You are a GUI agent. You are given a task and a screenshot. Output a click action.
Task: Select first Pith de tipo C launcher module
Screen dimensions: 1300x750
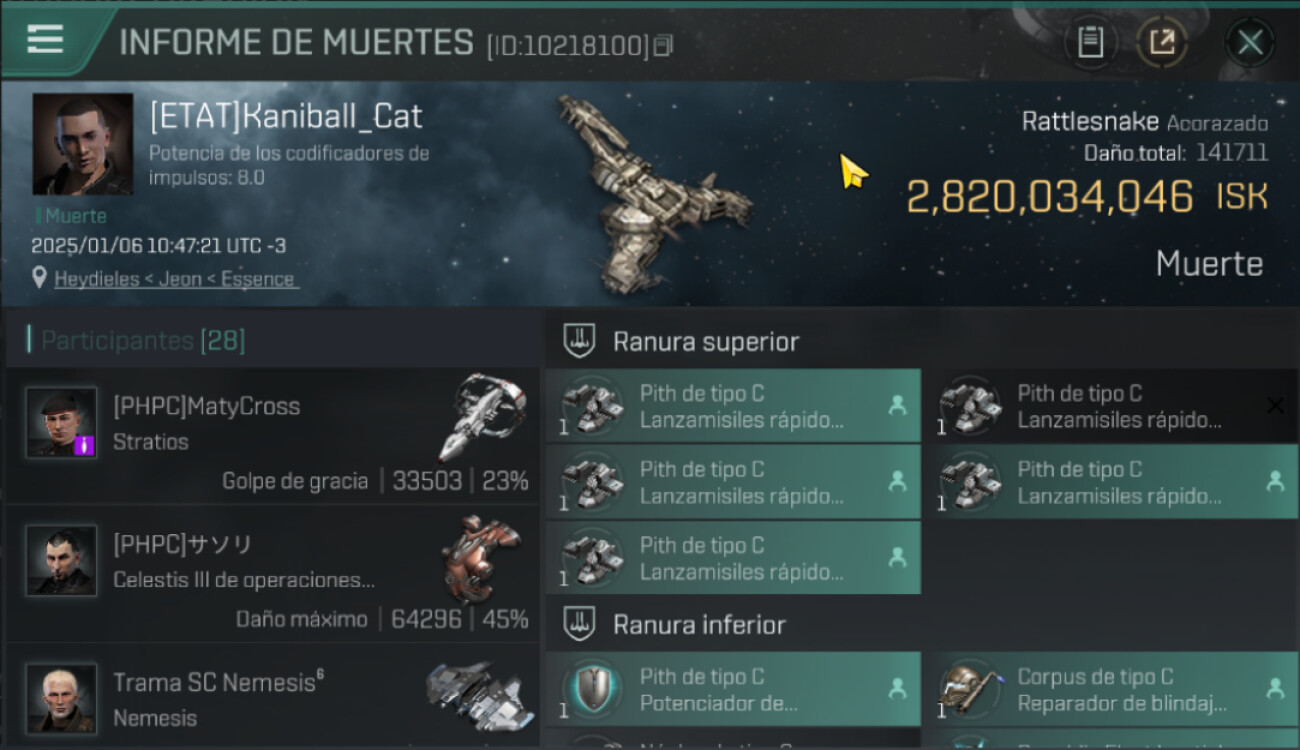coord(733,406)
